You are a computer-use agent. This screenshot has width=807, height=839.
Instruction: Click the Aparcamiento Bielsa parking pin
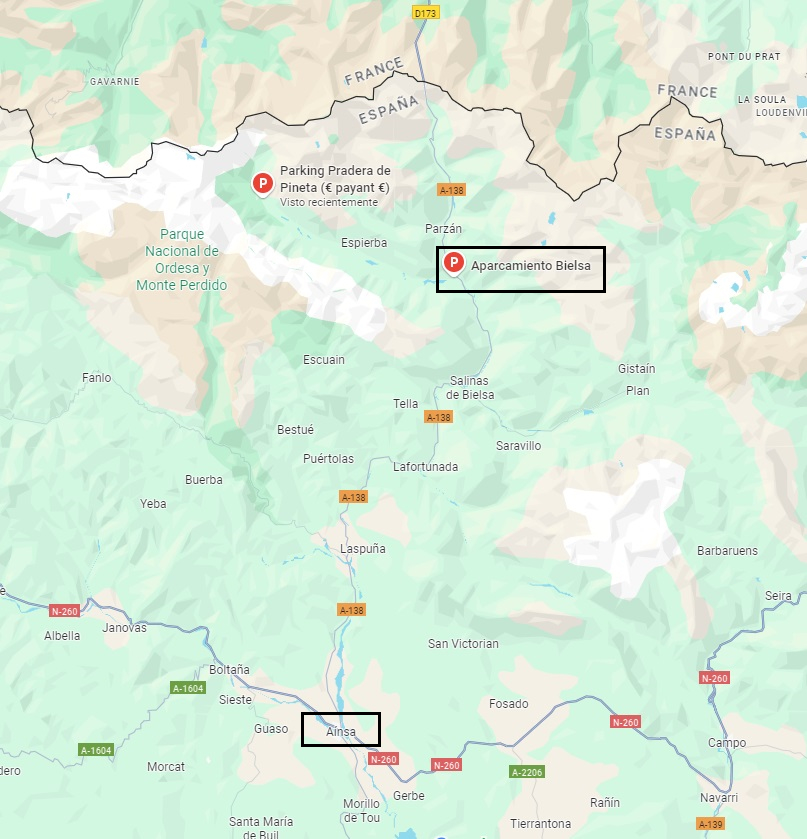[x=454, y=263]
